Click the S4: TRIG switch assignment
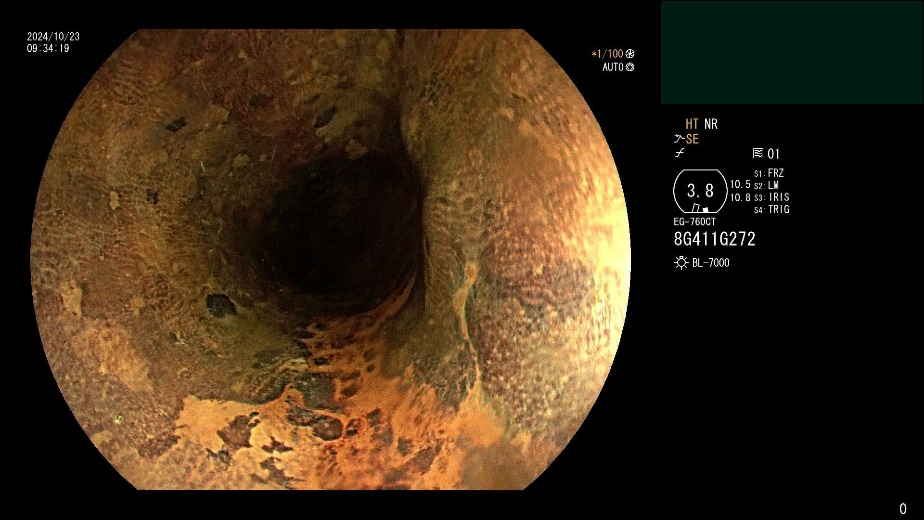 (x=772, y=209)
